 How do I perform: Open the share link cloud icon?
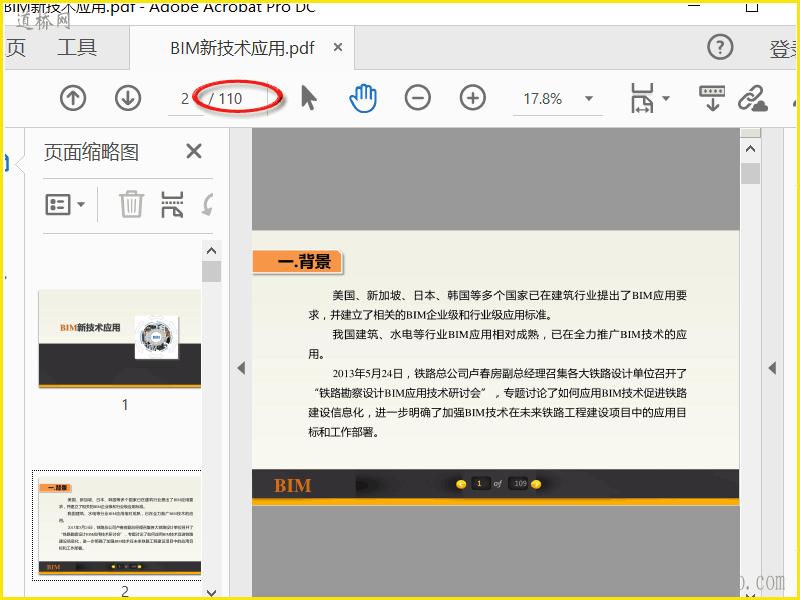coord(753,98)
